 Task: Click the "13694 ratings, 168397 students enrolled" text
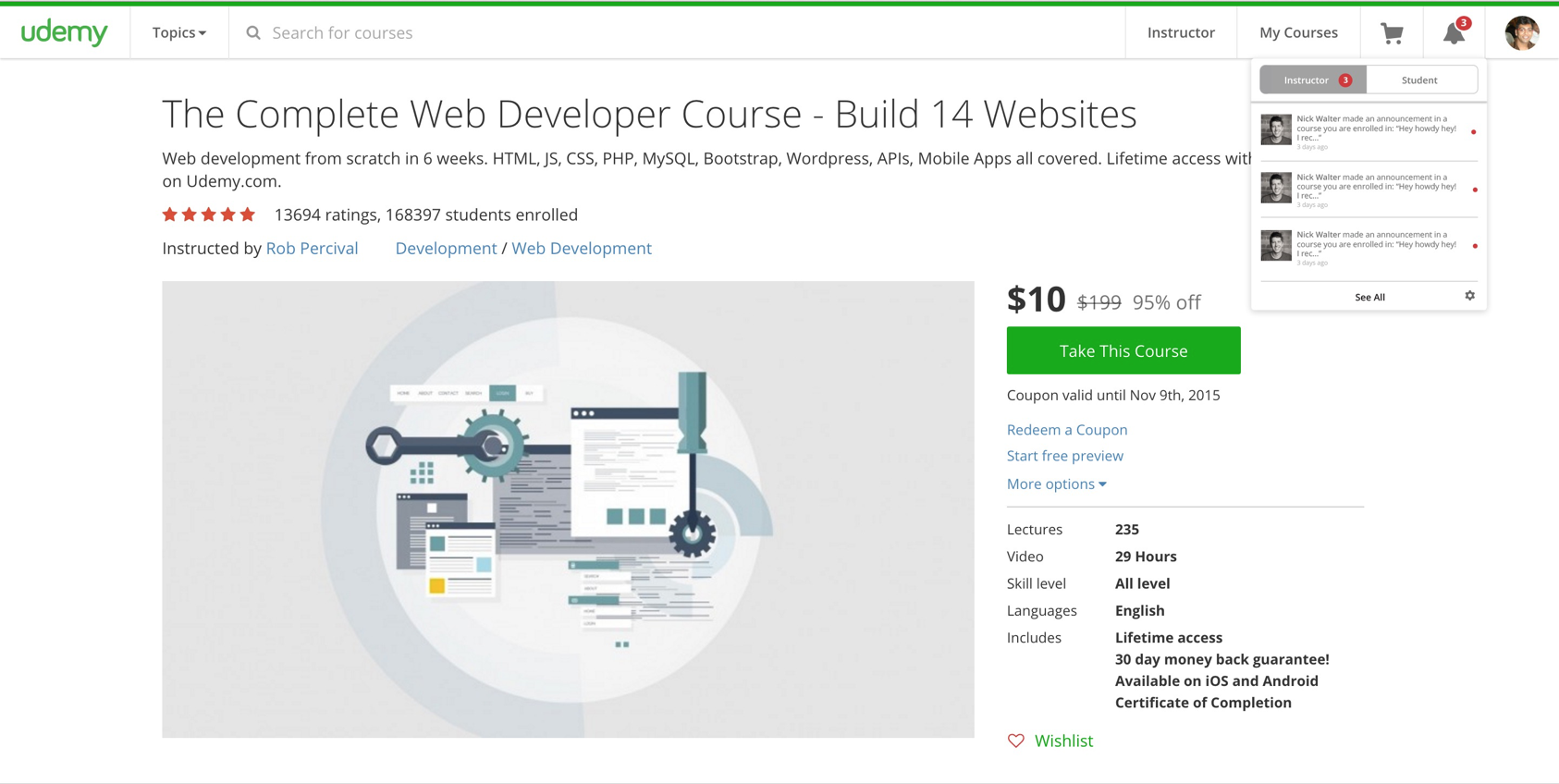(x=426, y=214)
